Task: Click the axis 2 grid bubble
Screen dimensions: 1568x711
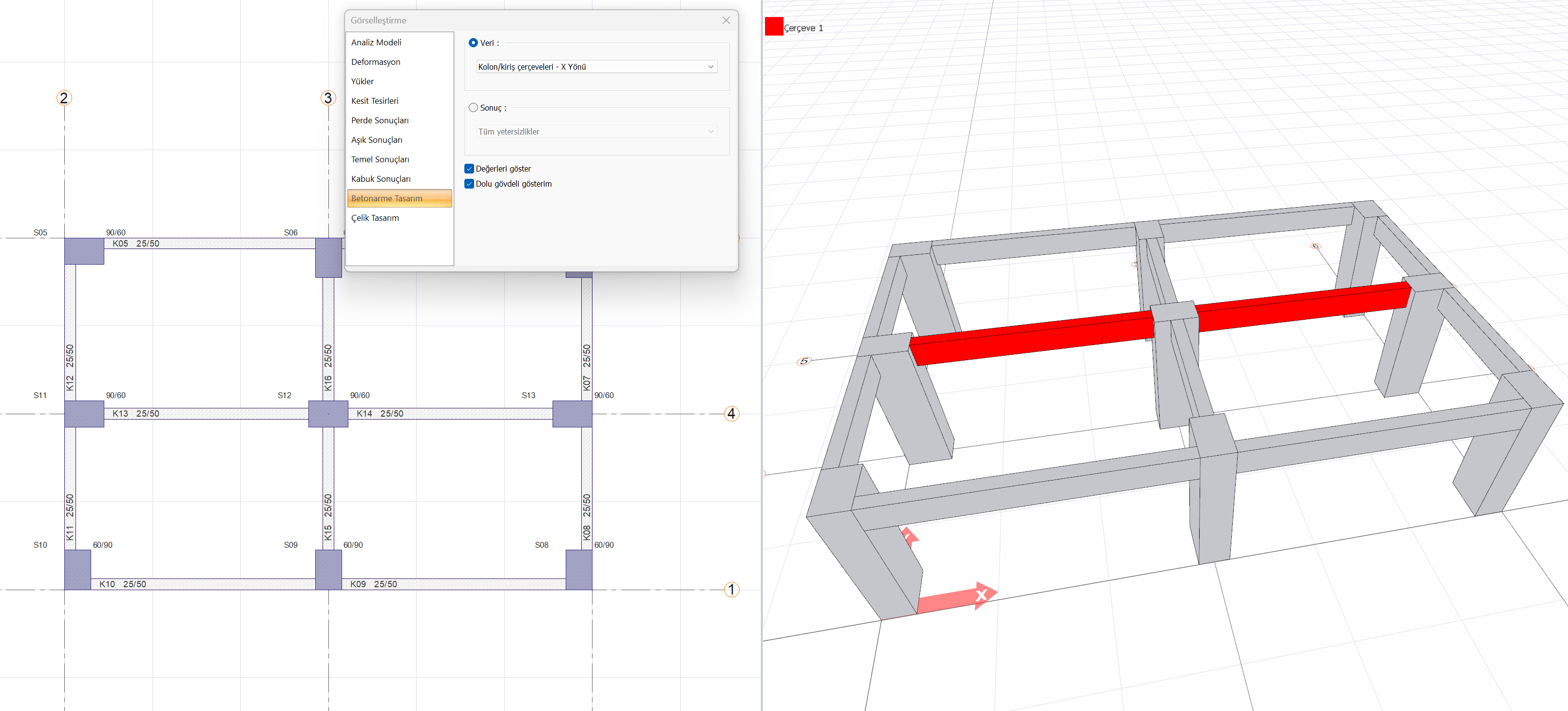Action: tap(64, 98)
